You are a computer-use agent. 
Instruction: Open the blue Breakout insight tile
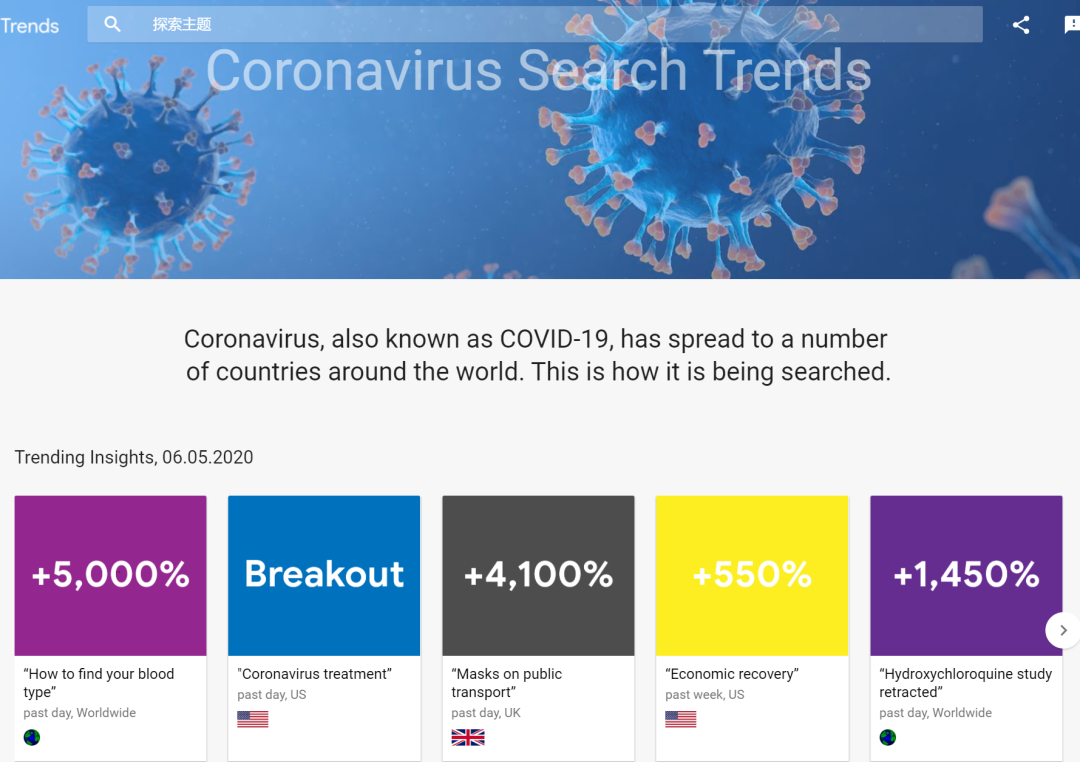tap(324, 575)
